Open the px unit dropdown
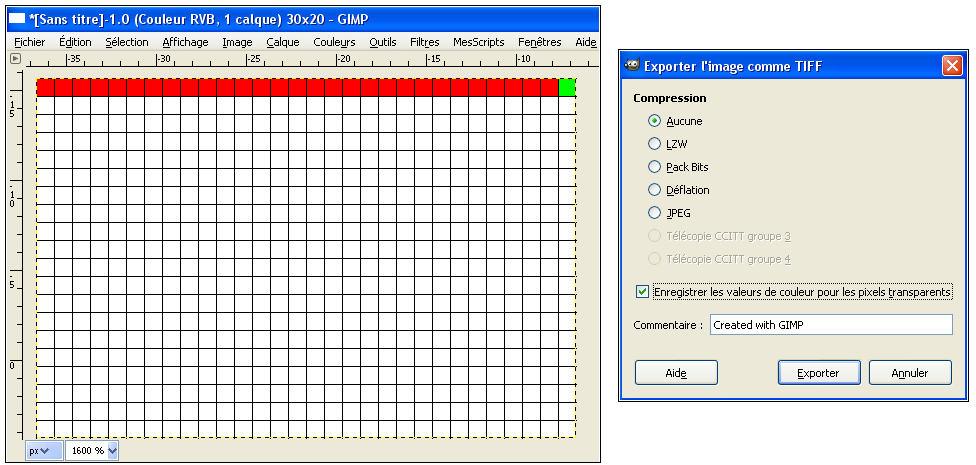Screen dimensions: 976x465 pyautogui.click(x=44, y=451)
